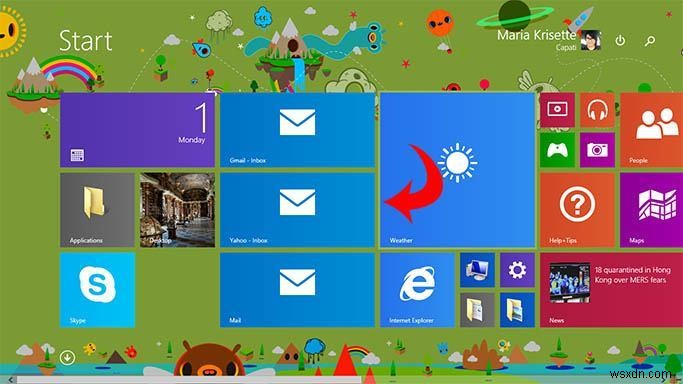Open the Music headphones tile
This screenshot has width=683, height=384.
pyautogui.click(x=597, y=110)
